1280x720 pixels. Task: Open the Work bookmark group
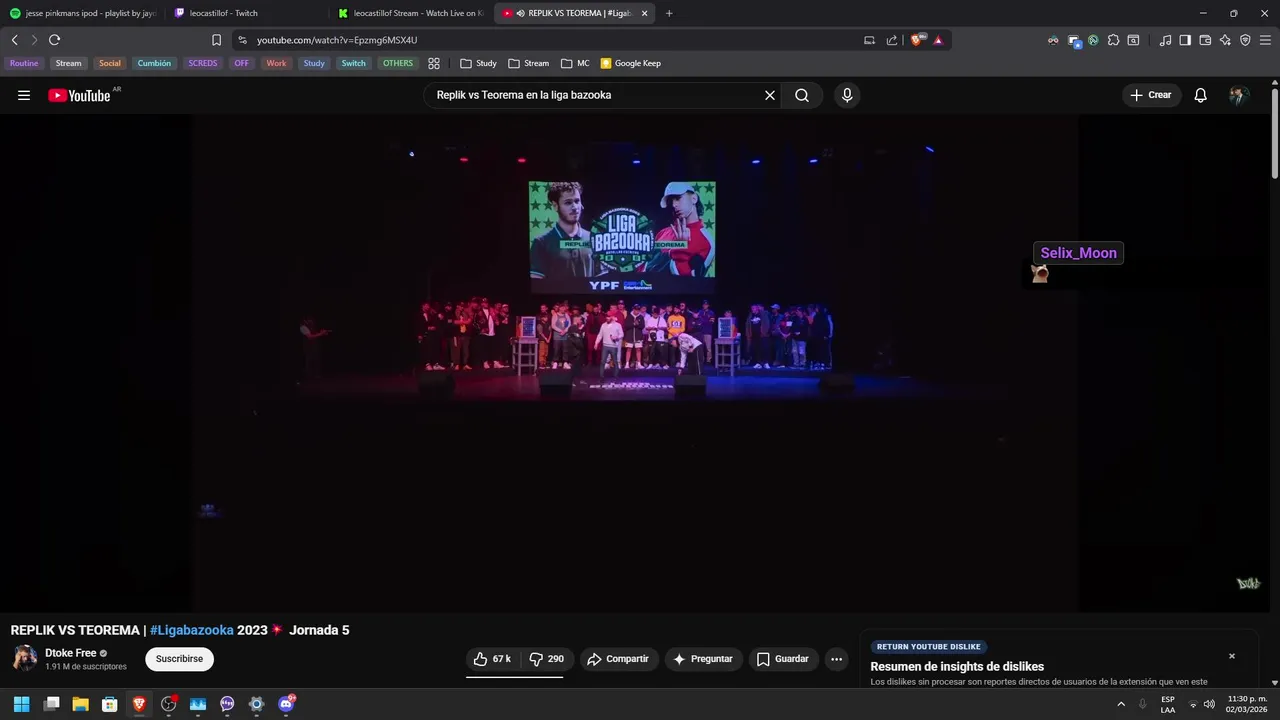coord(276,63)
